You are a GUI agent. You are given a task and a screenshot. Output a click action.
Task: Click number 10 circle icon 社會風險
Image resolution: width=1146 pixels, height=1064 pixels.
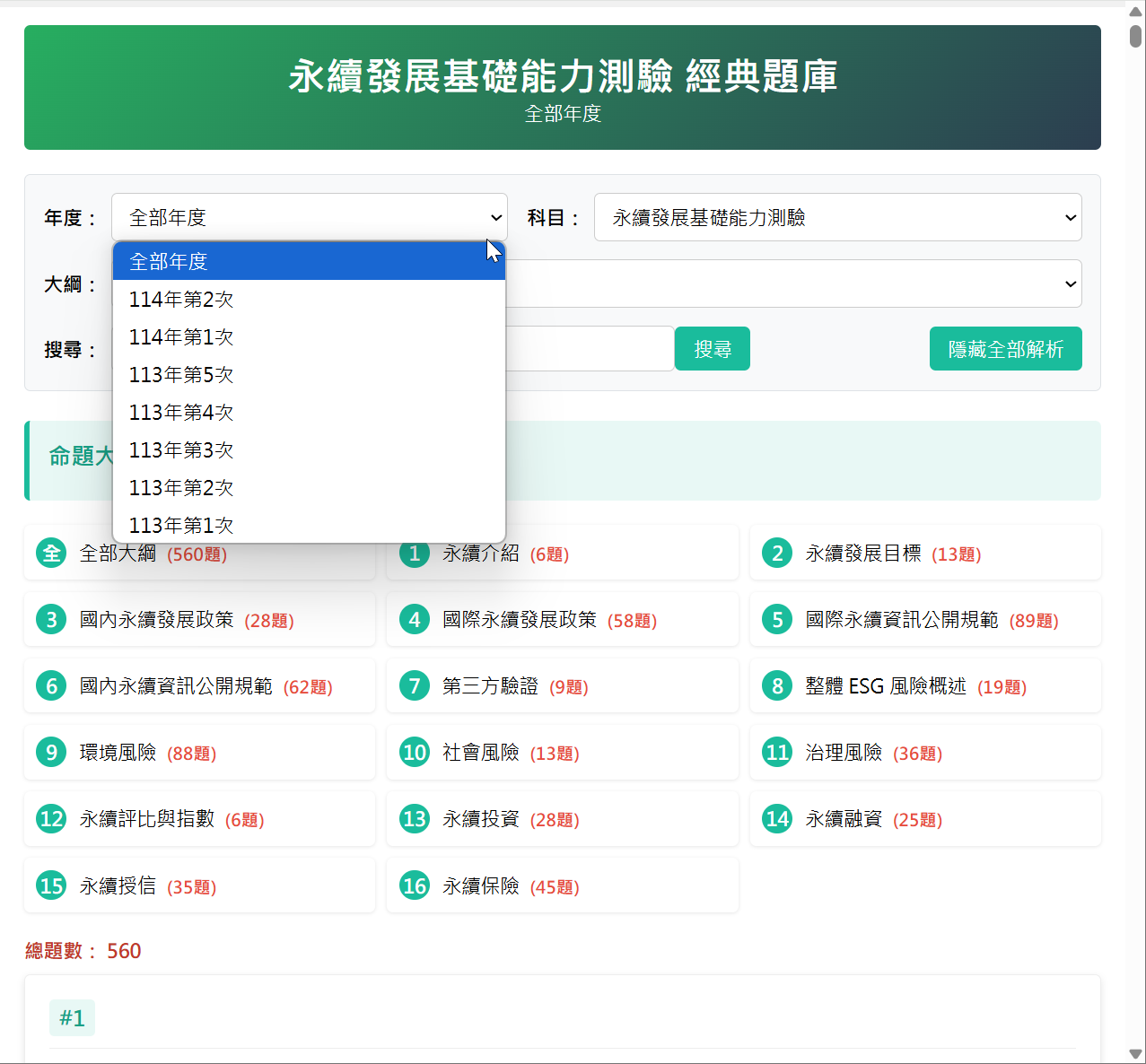pos(415,753)
